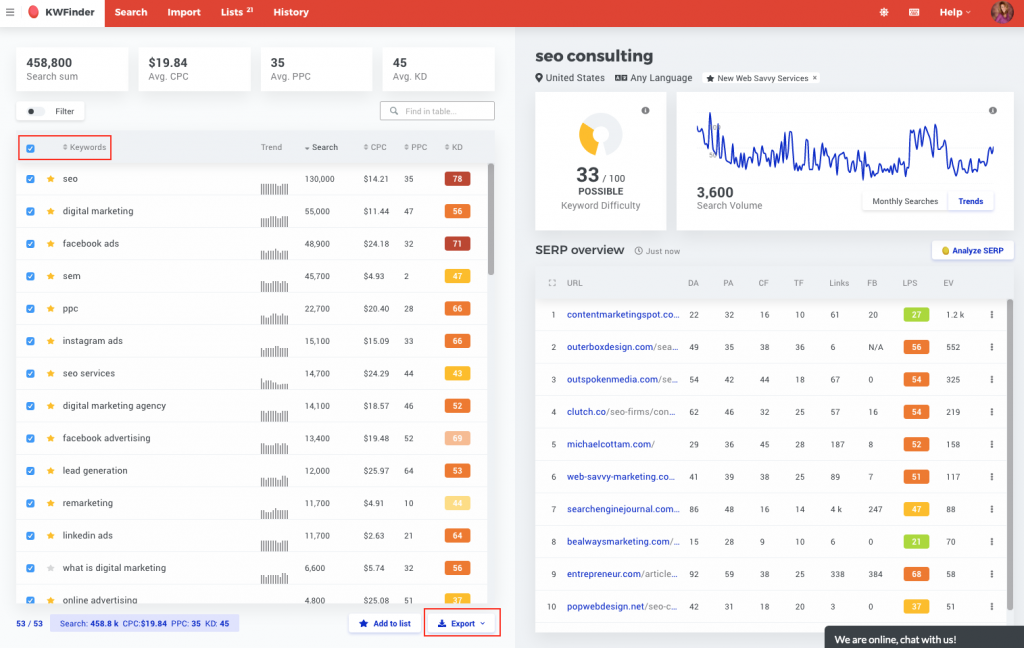
Task: Open more options for clutch.co row
Action: pos(991,412)
